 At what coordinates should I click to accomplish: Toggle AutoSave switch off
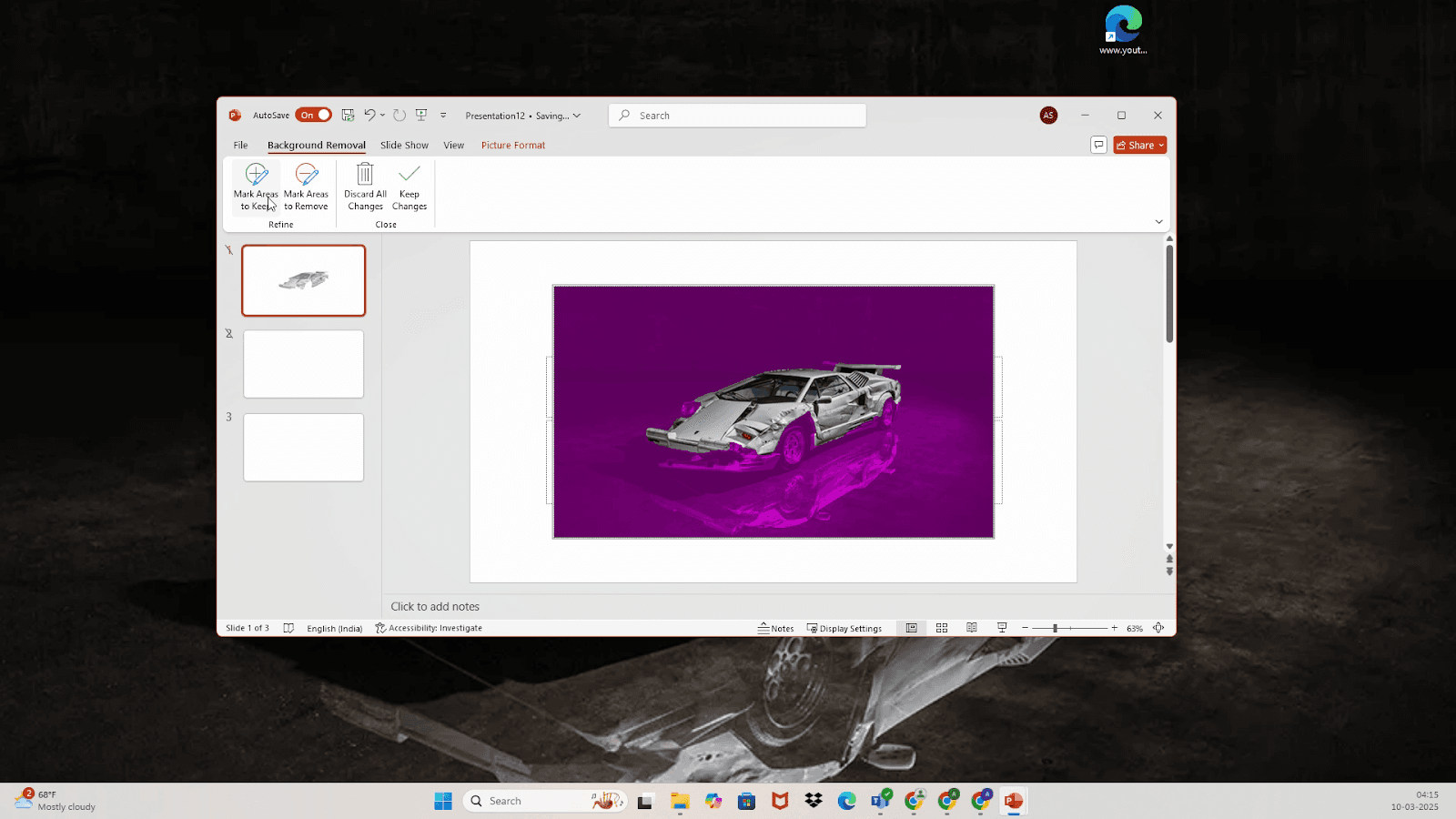pos(313,116)
